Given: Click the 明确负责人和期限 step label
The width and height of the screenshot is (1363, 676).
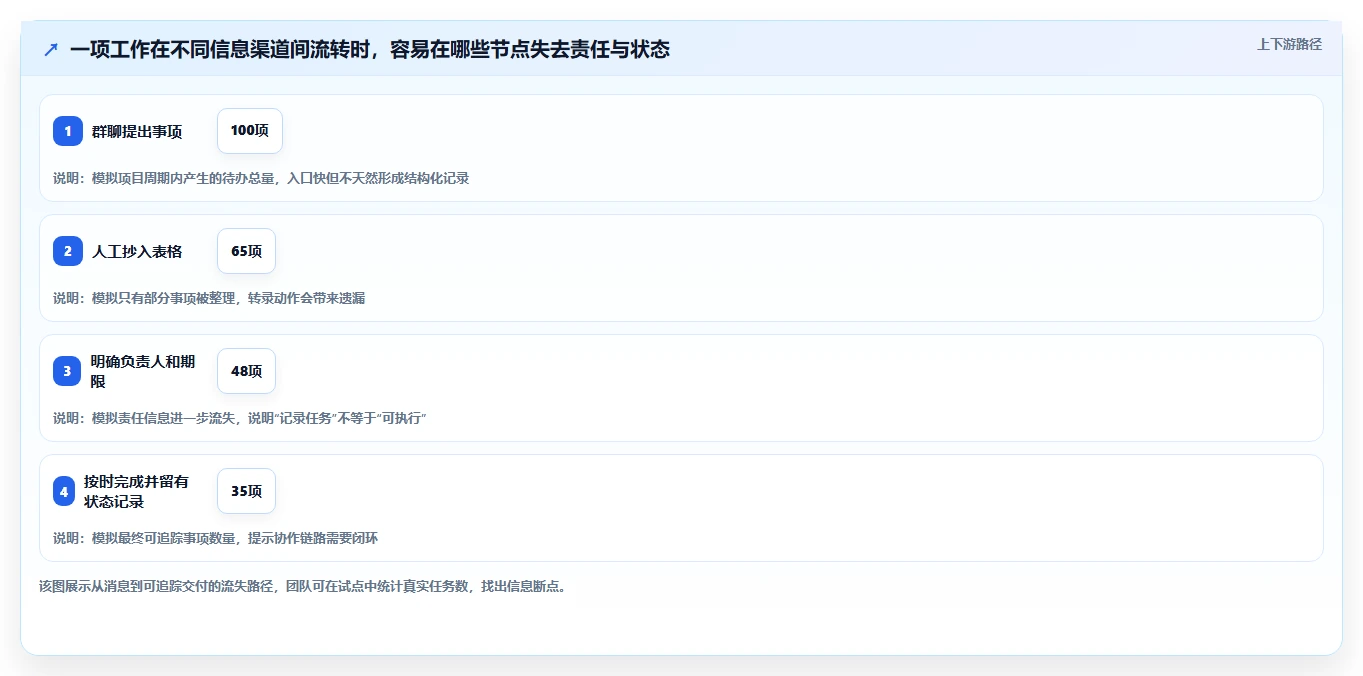Looking at the screenshot, I should click(143, 371).
